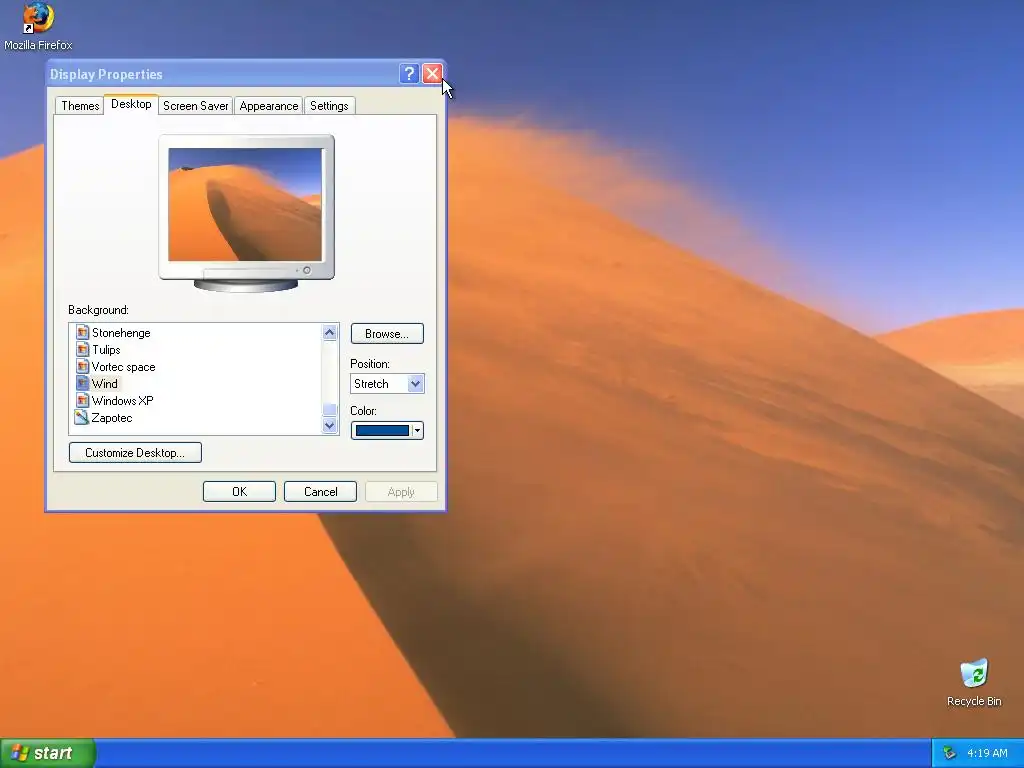Image resolution: width=1024 pixels, height=768 pixels.
Task: Select Stonehenge in the background list
Action: (x=121, y=332)
